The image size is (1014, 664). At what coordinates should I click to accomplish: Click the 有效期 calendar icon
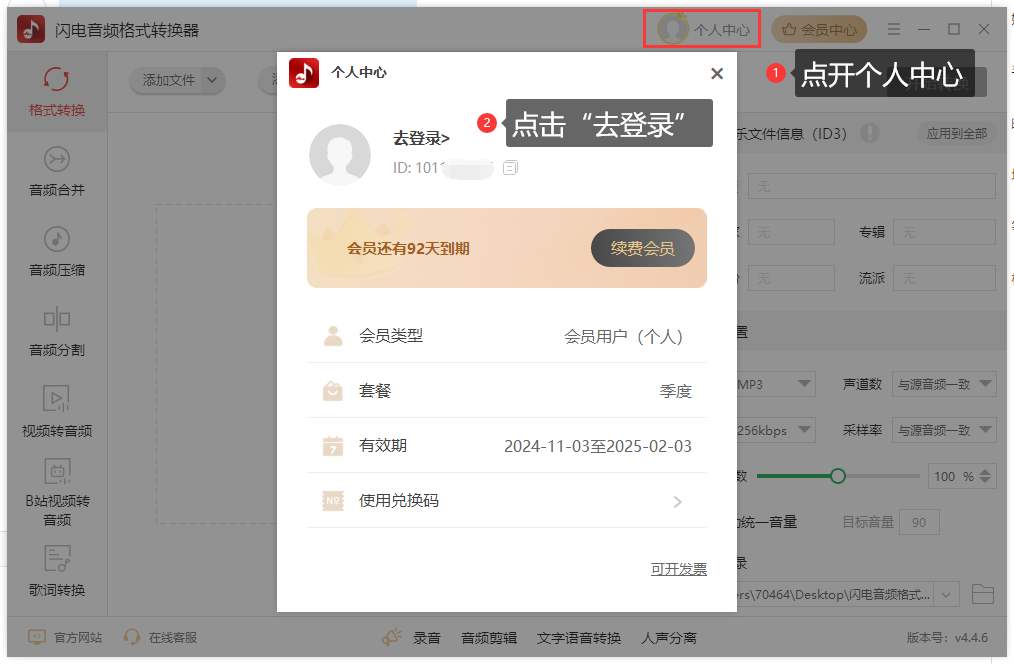pos(333,446)
